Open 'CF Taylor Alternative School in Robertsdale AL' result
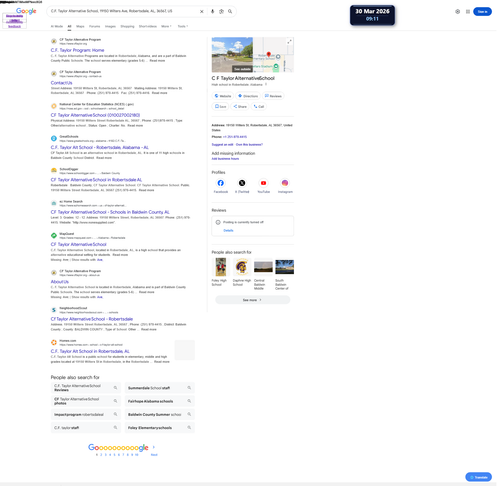This screenshot has width=500, height=486. pos(96,180)
